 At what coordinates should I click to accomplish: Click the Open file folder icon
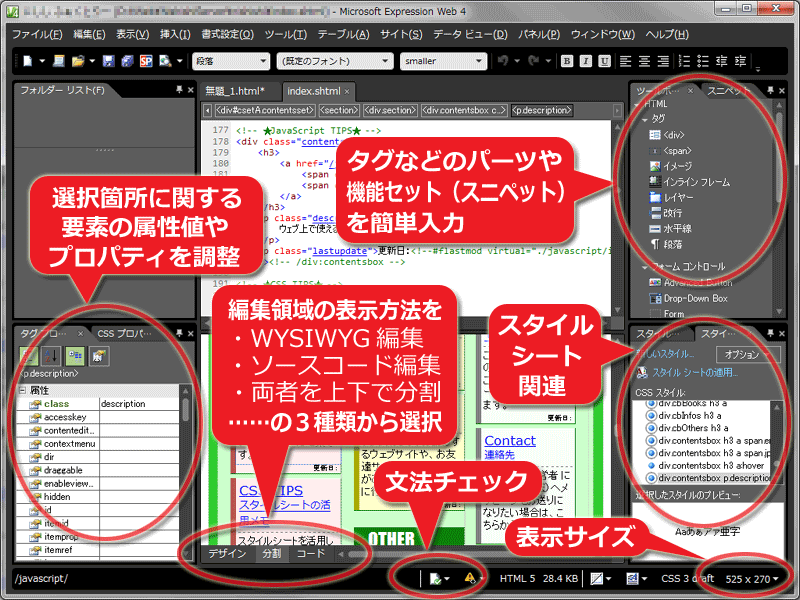(78, 61)
